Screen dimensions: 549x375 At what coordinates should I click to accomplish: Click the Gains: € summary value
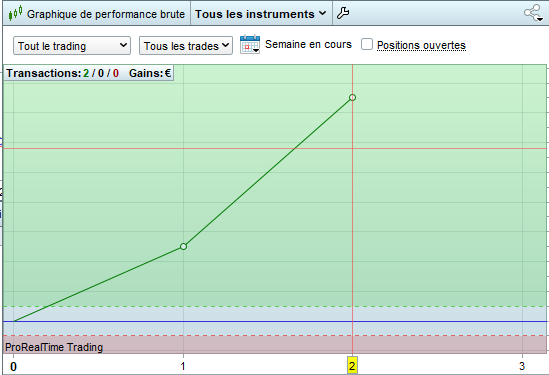tap(150, 73)
